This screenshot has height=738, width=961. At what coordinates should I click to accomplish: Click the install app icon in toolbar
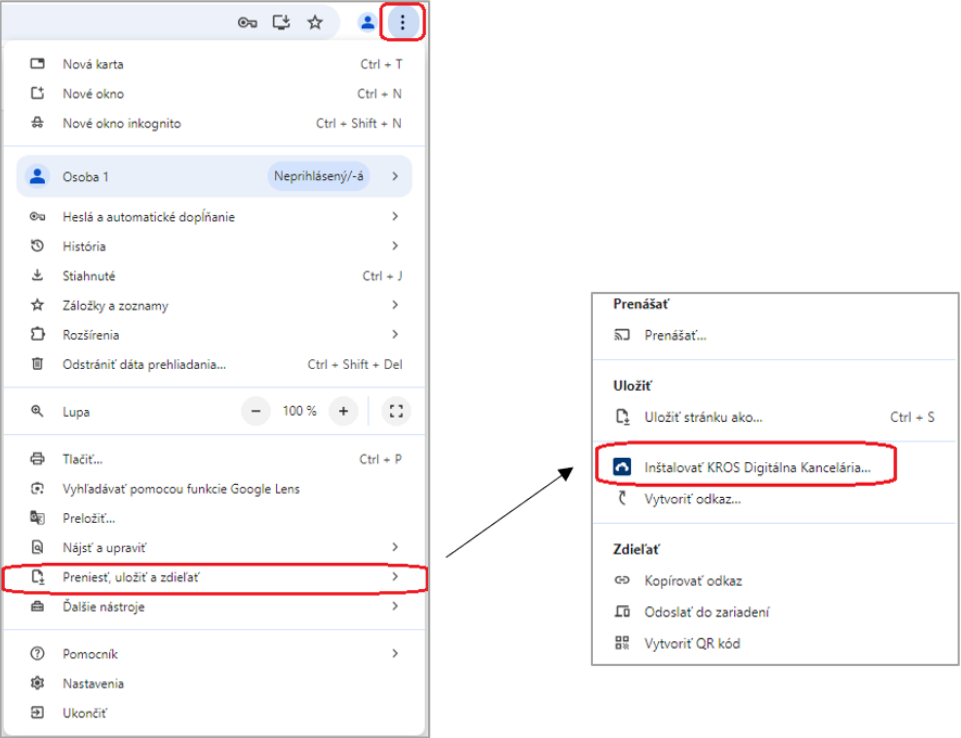tap(281, 22)
